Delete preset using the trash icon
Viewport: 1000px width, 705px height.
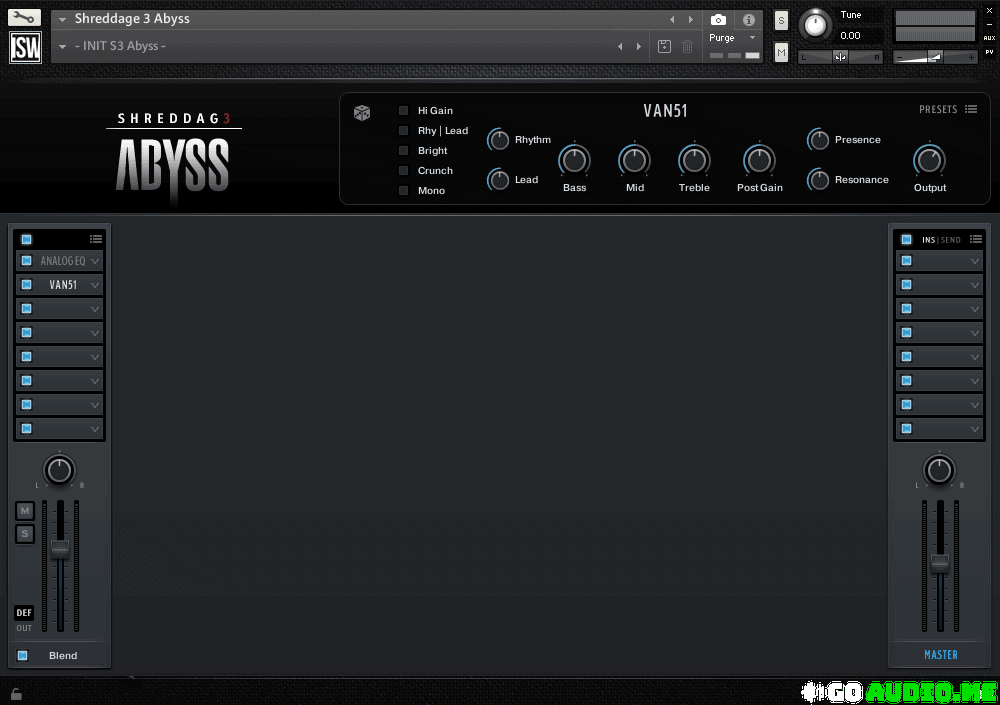tap(688, 46)
